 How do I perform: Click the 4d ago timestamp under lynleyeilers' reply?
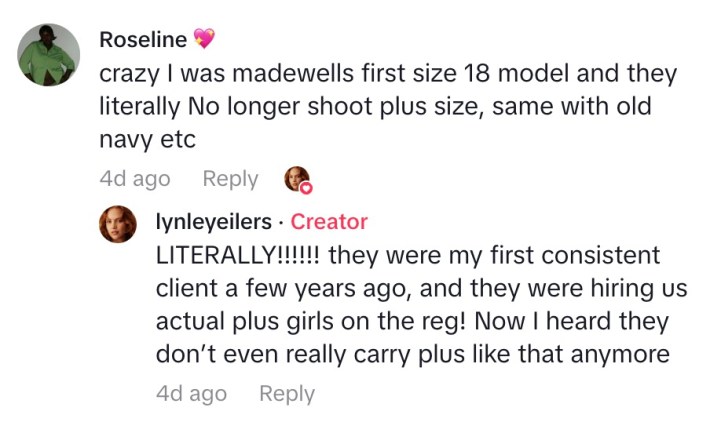click(x=191, y=394)
